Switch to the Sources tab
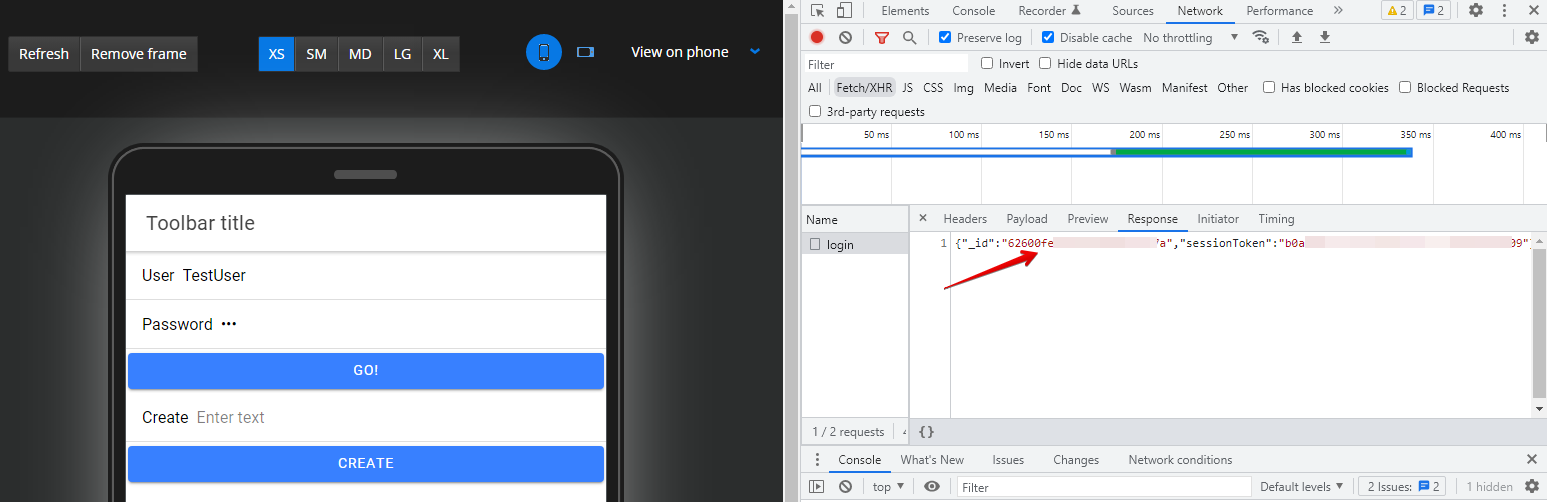Image resolution: width=1547 pixels, height=502 pixels. (1133, 11)
